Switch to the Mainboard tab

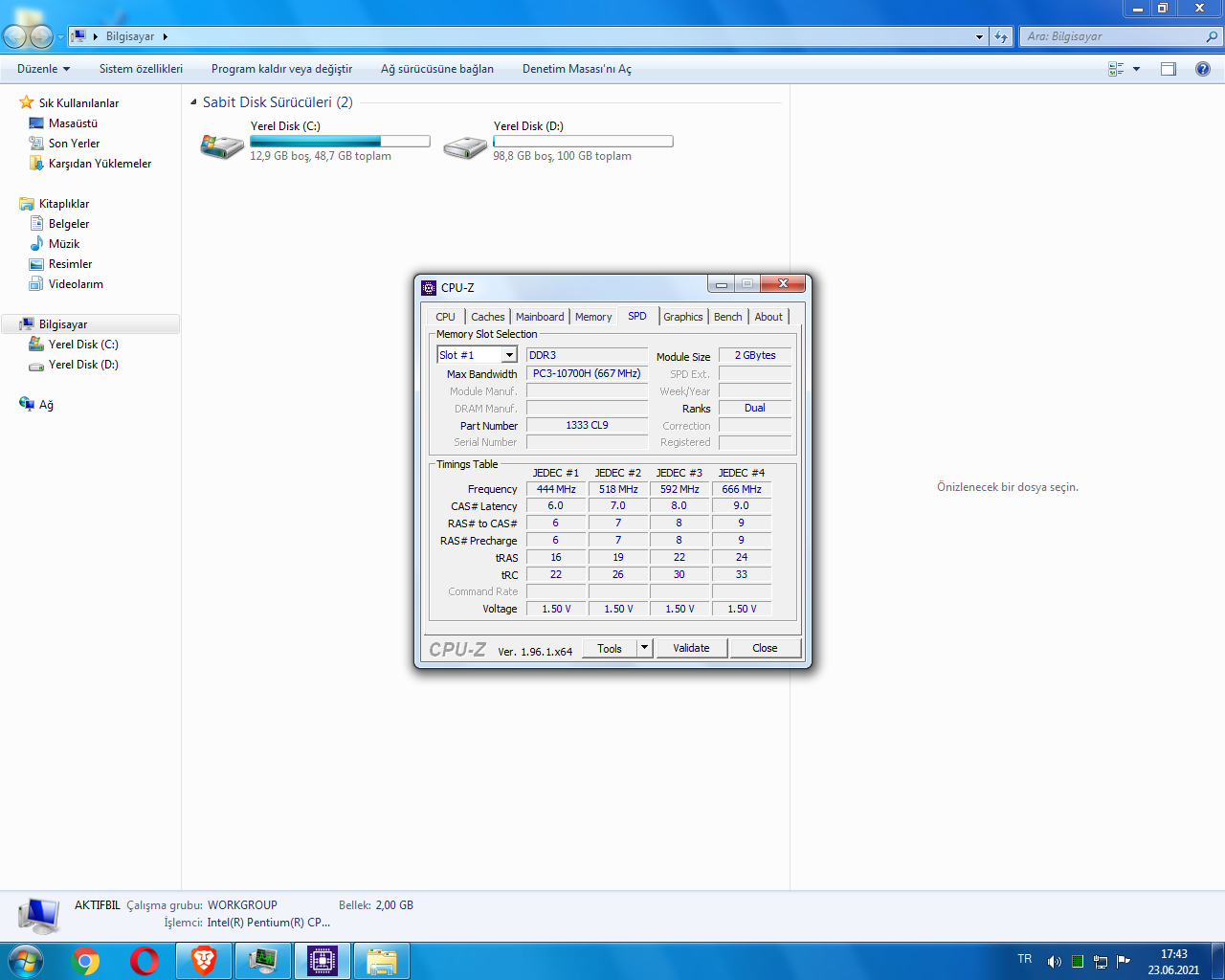pos(540,317)
